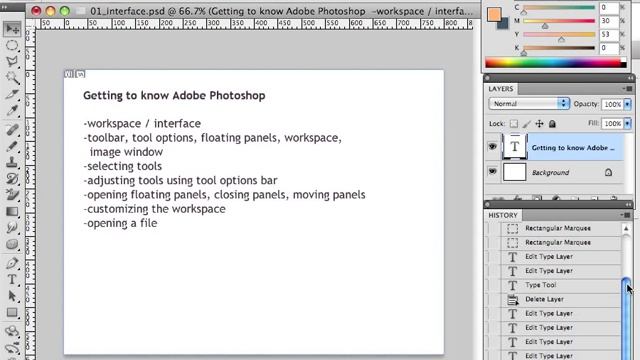Click the History panel scrollbar thumb
This screenshot has height=360, width=640.
pos(626,318)
